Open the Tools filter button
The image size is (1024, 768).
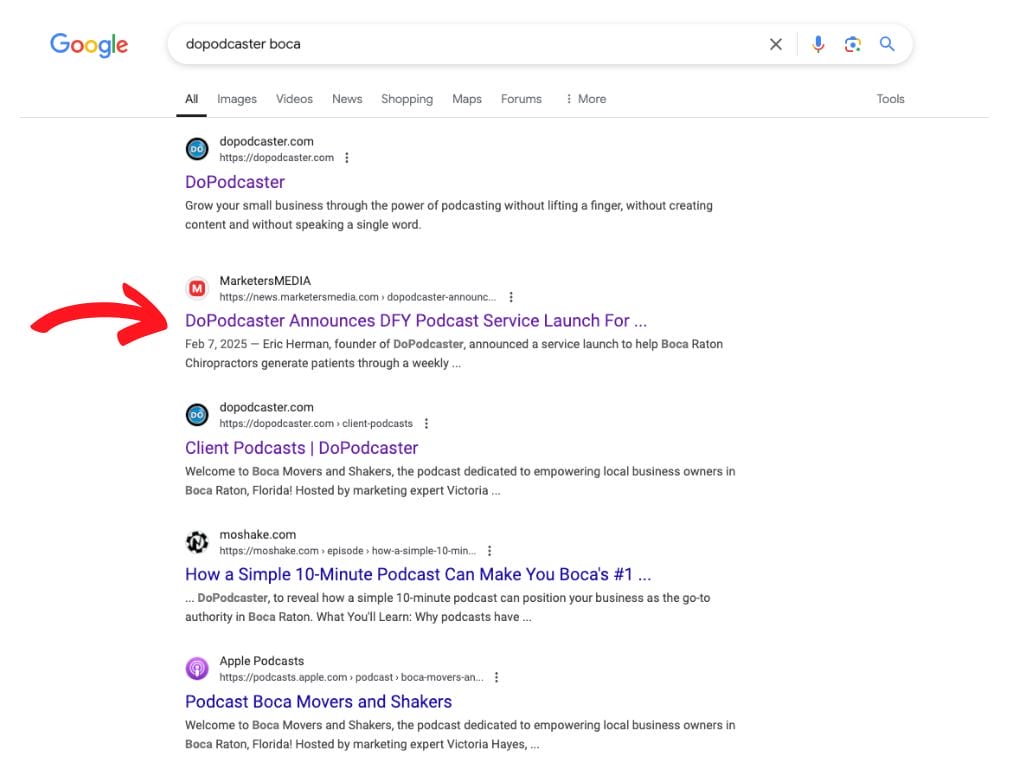point(890,99)
